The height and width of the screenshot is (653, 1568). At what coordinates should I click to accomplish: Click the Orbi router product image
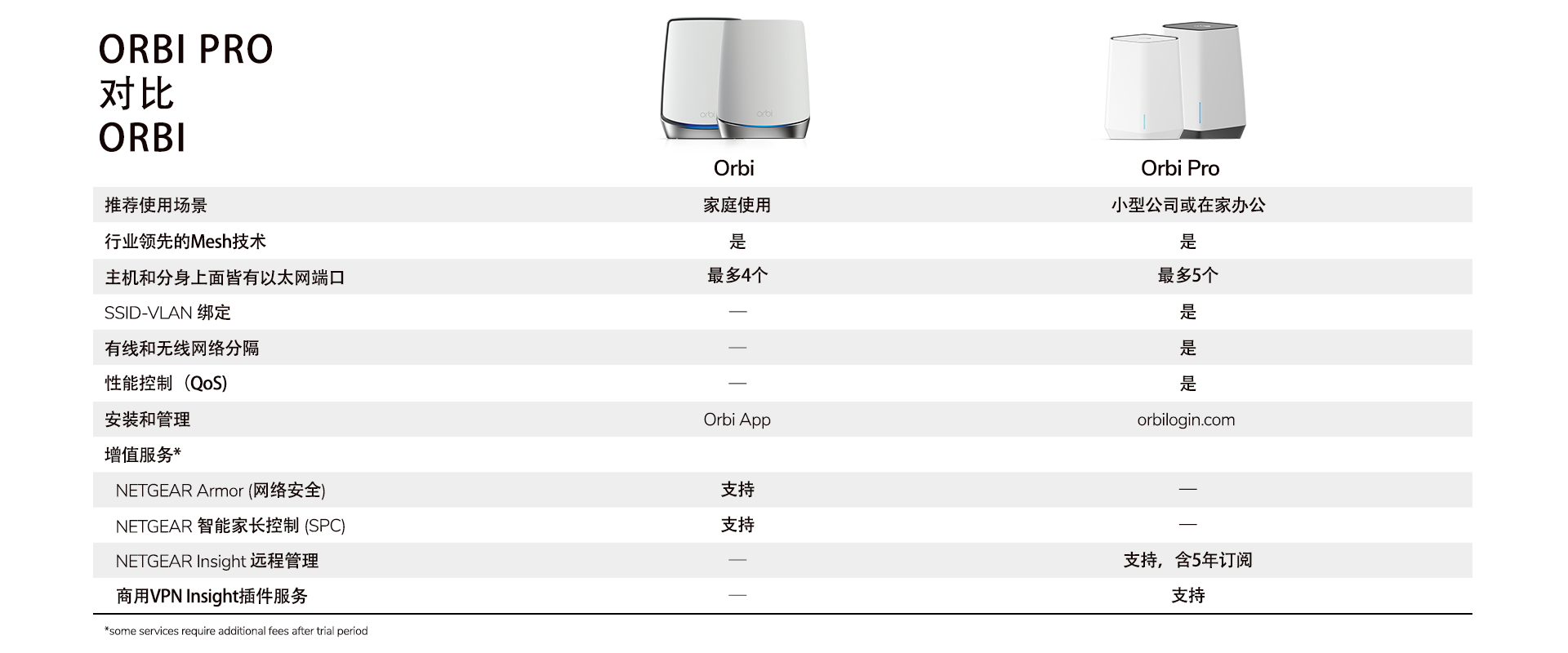pos(735,79)
